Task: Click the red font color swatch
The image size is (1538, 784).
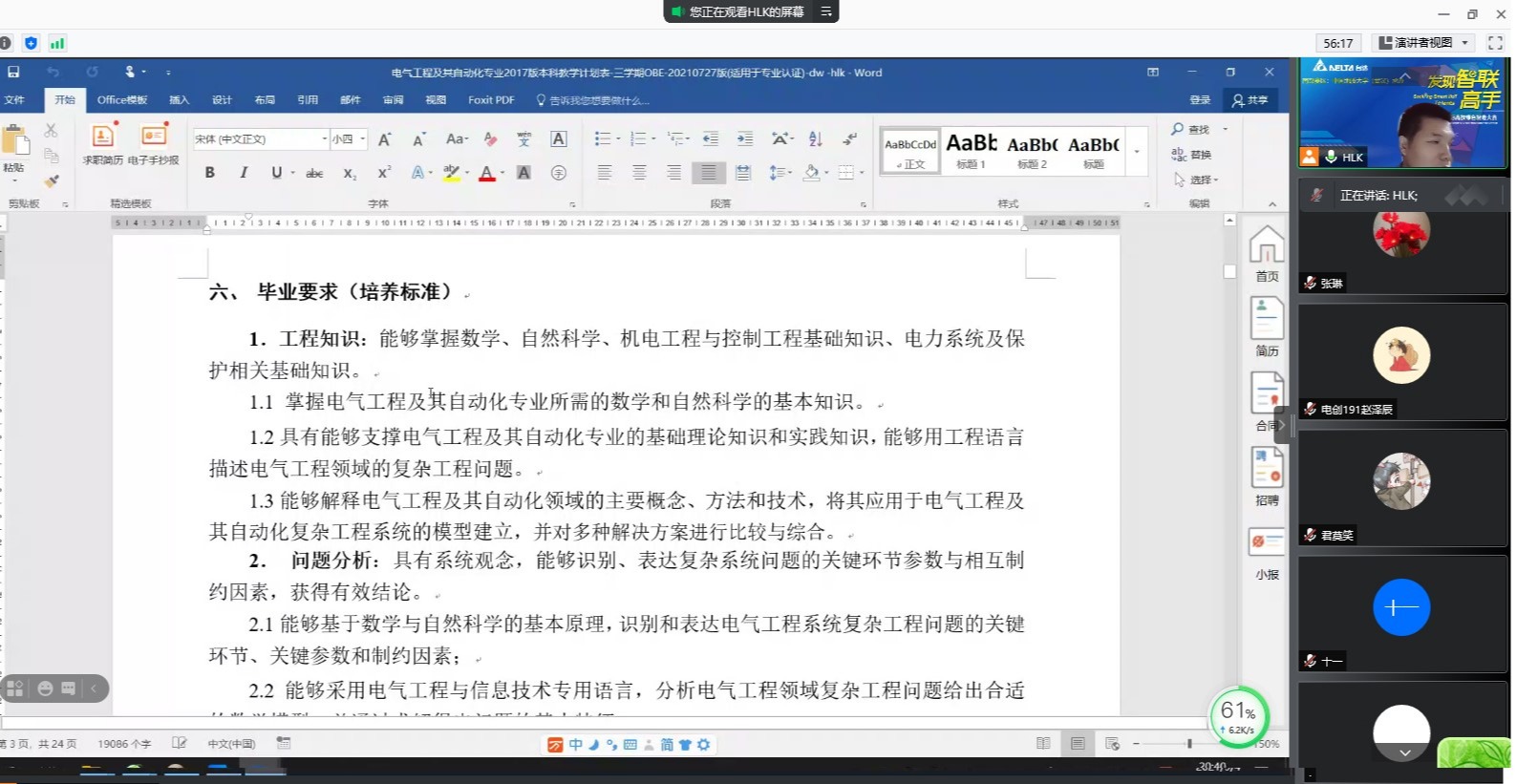Action: pyautogui.click(x=486, y=173)
